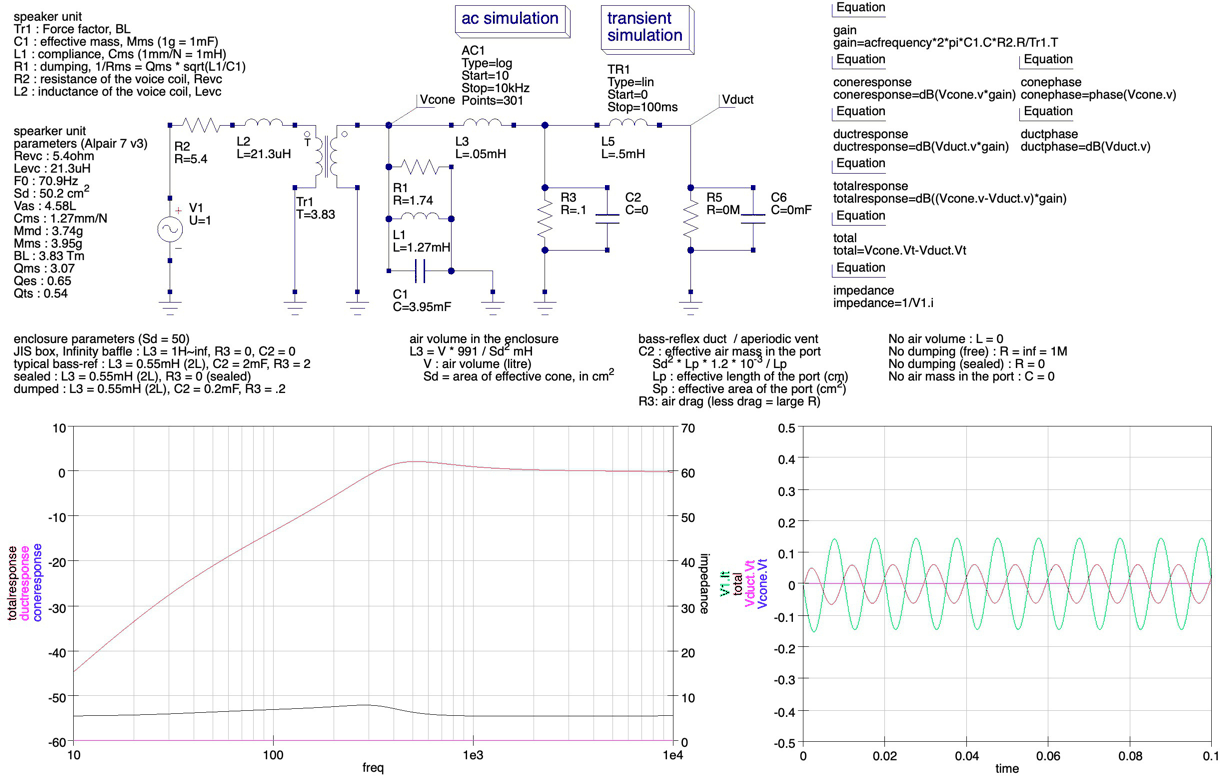Click the rotated "coneresponse" graph legend label

click(x=38, y=585)
